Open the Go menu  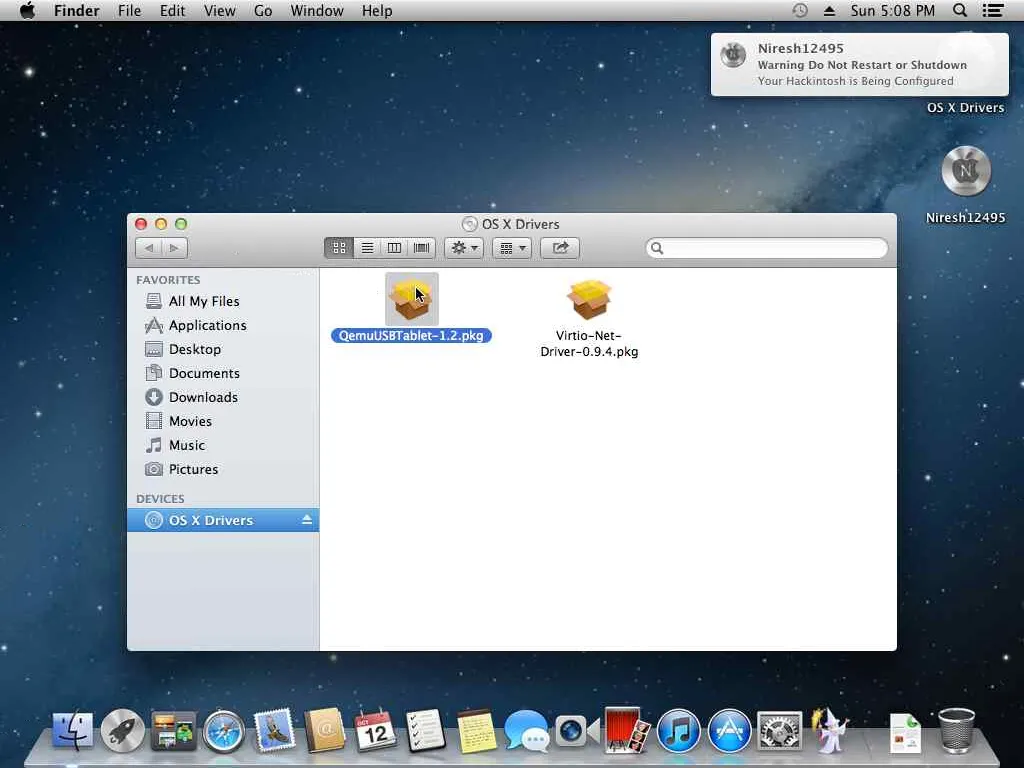click(263, 10)
